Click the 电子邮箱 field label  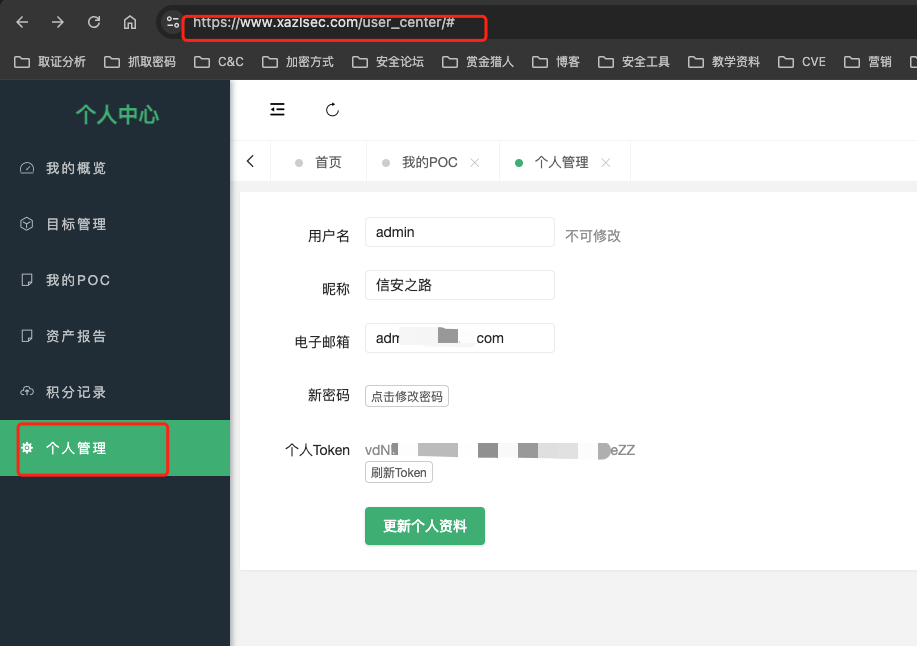tap(322, 342)
